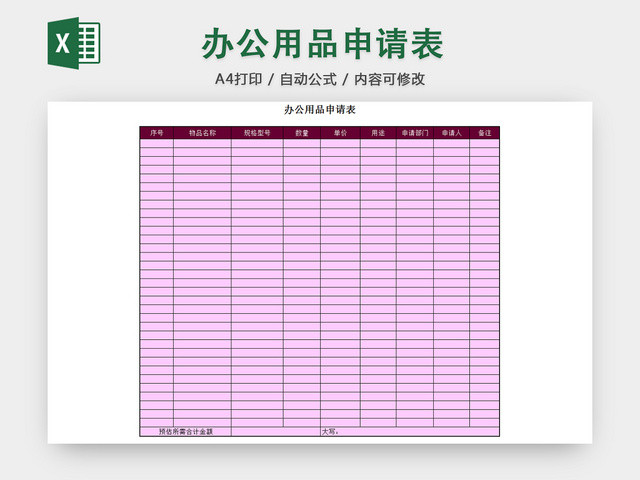This screenshot has width=640, height=480.
Task: Click the small black sheet title 办公用品申请表
Action: 320,109
